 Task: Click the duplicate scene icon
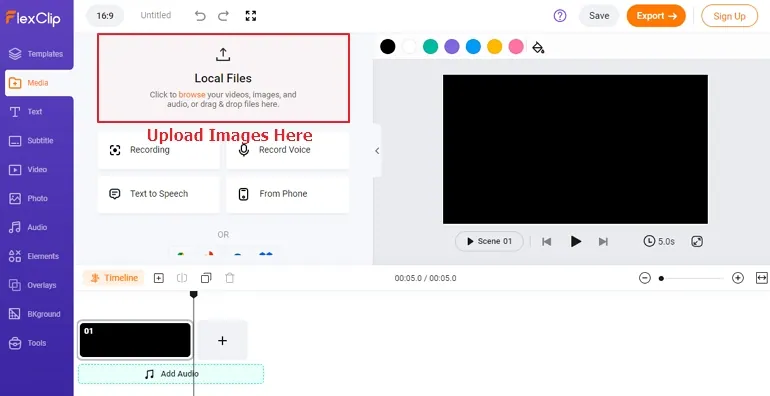tap(206, 278)
